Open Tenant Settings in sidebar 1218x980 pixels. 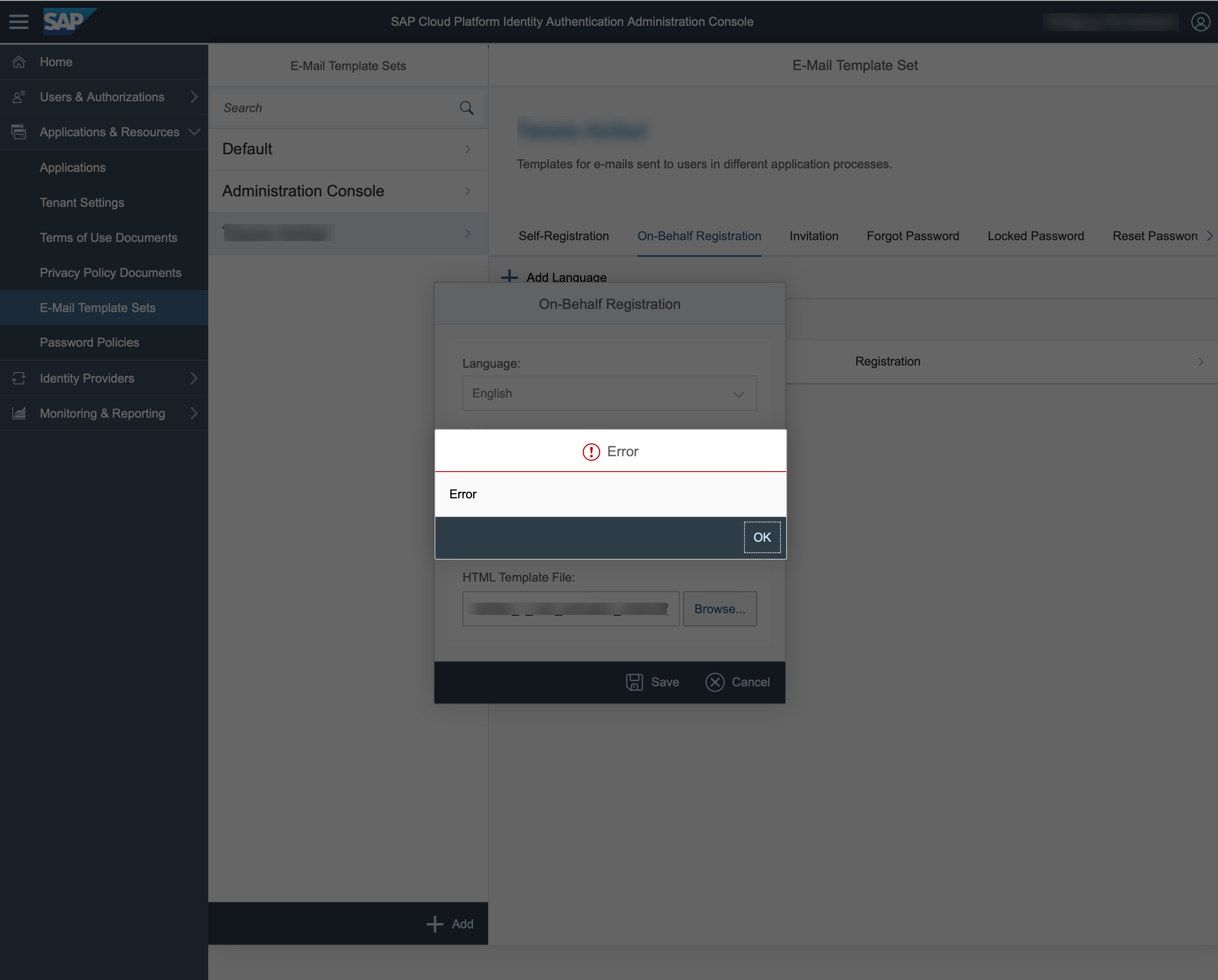pos(104,203)
